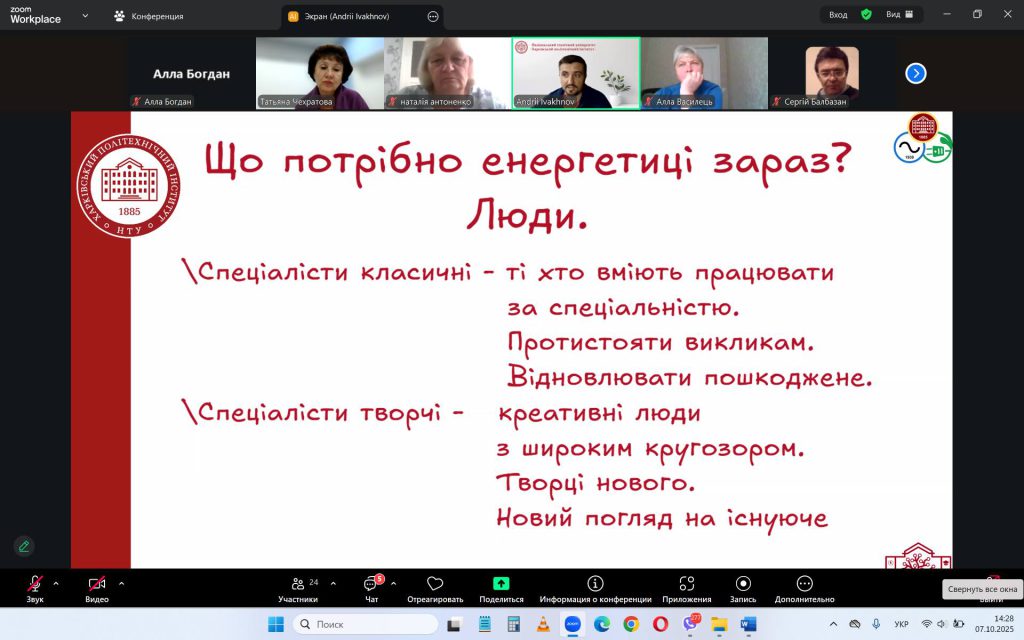Open Google Chrome from the taskbar

631,624
